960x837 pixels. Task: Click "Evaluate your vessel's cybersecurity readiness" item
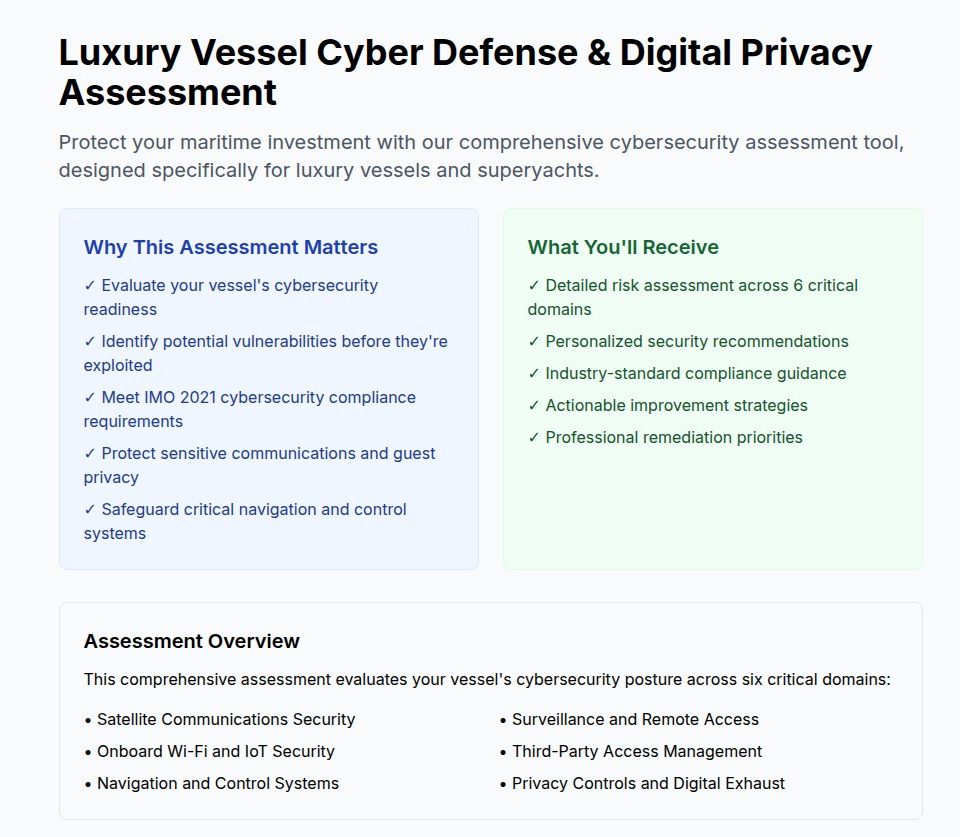[231, 297]
